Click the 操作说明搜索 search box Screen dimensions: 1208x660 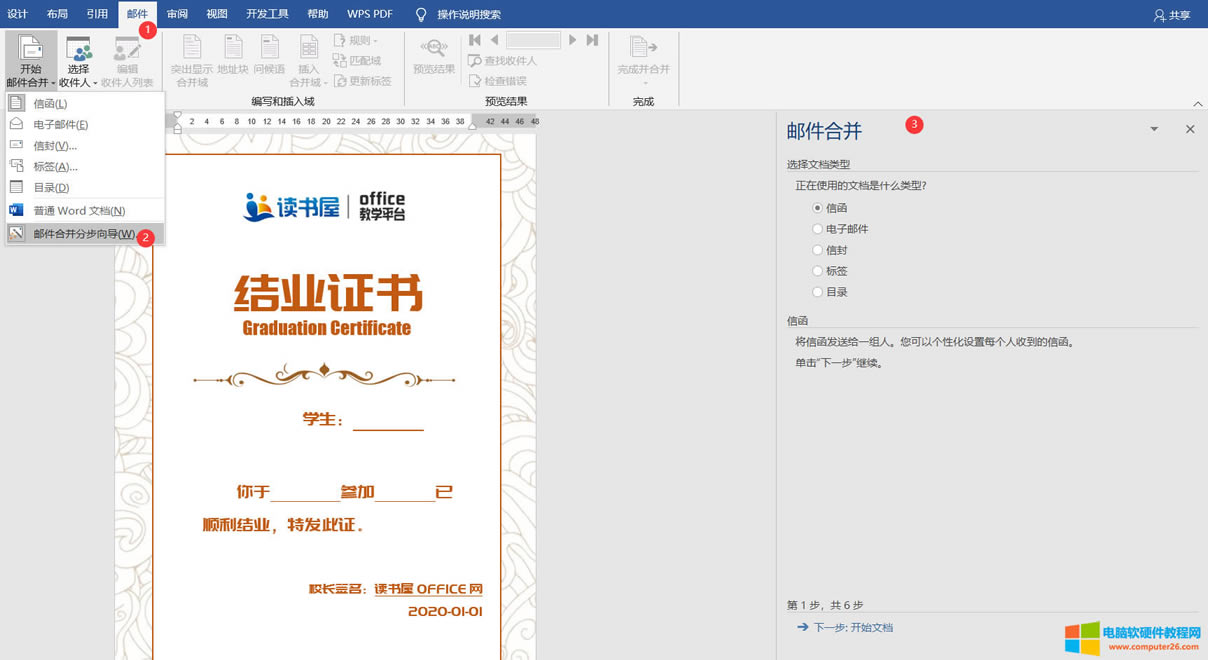pyautogui.click(x=468, y=14)
